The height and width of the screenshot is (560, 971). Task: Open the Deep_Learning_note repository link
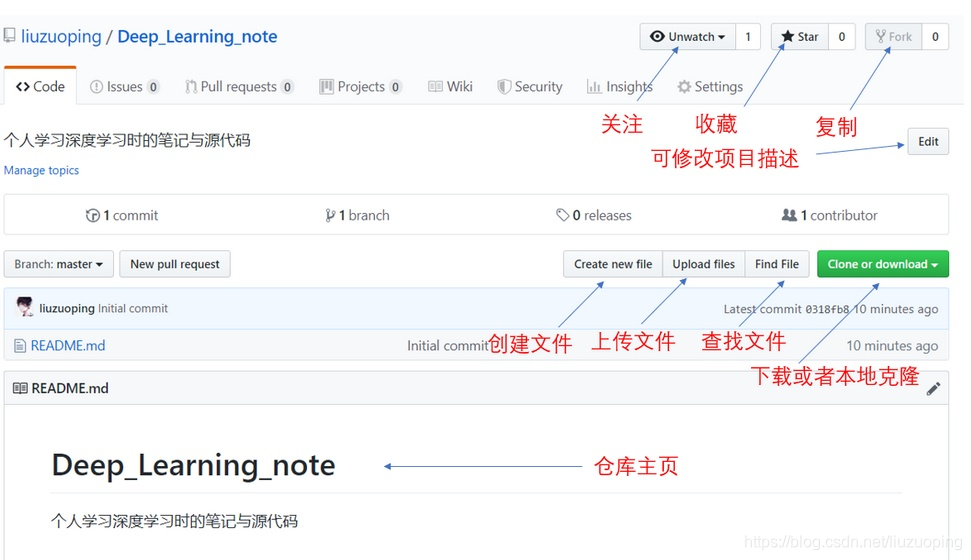198,37
